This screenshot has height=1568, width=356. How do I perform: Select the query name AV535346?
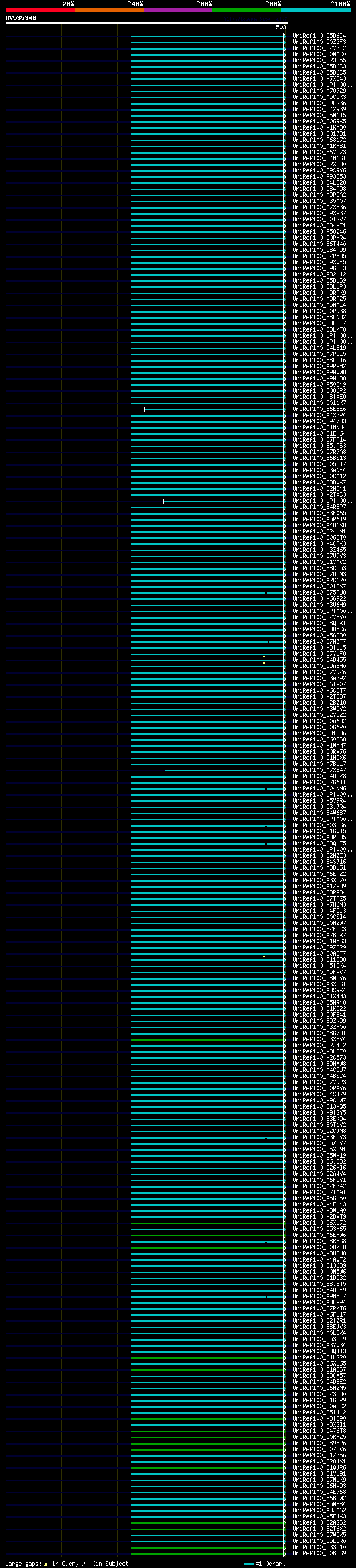(x=21, y=18)
